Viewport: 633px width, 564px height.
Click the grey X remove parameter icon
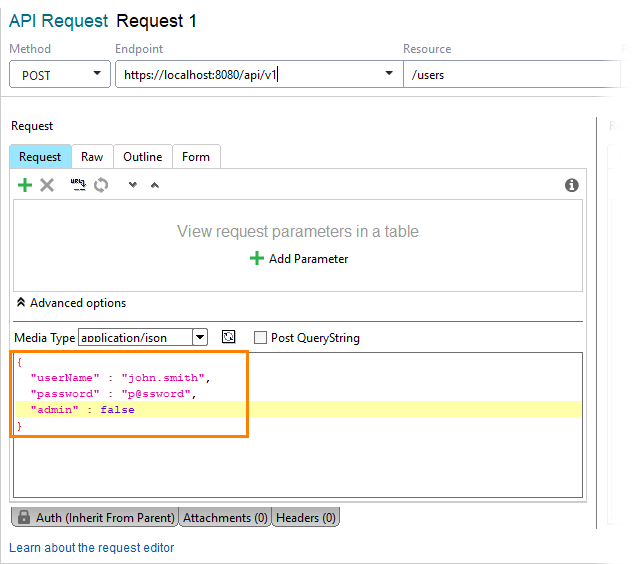[47, 185]
